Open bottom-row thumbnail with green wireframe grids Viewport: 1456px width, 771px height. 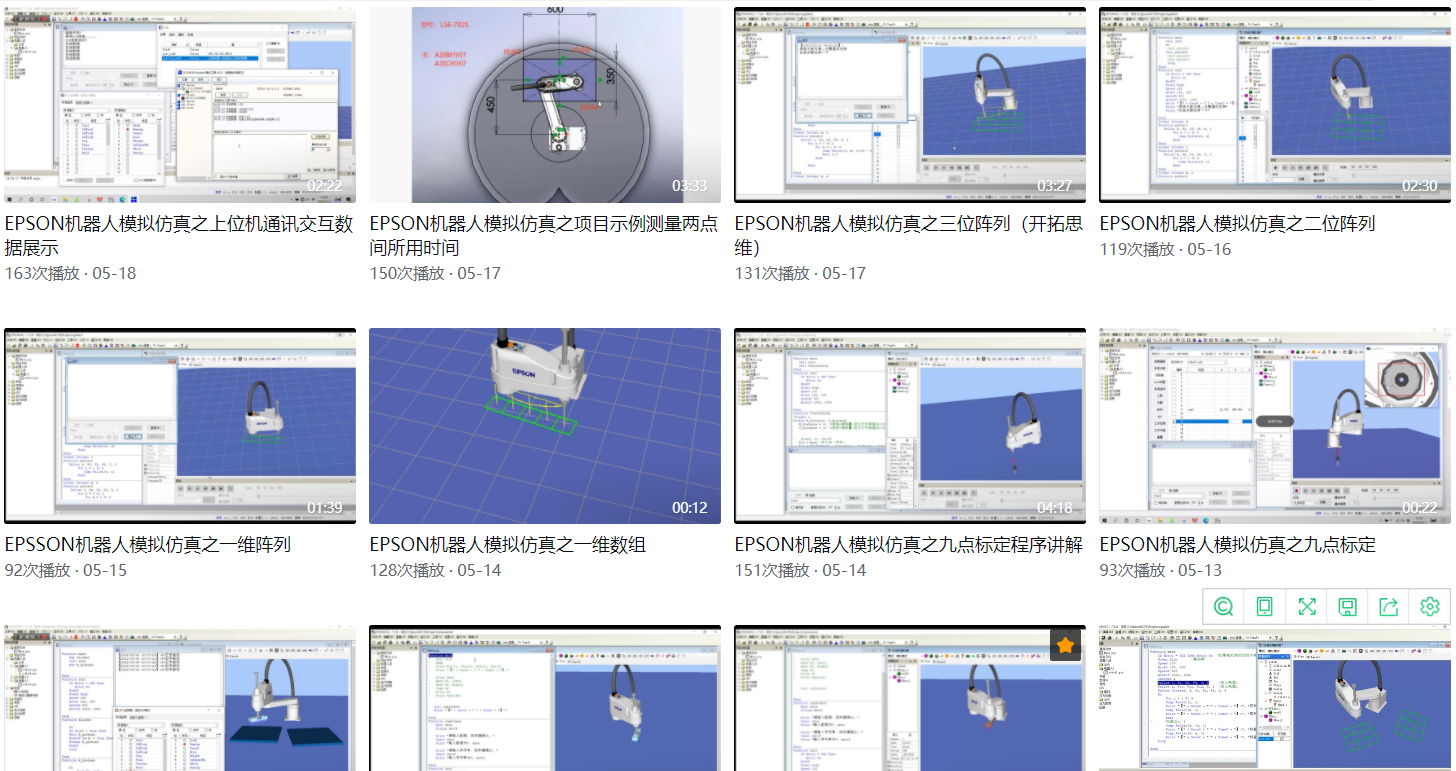tap(1275, 699)
